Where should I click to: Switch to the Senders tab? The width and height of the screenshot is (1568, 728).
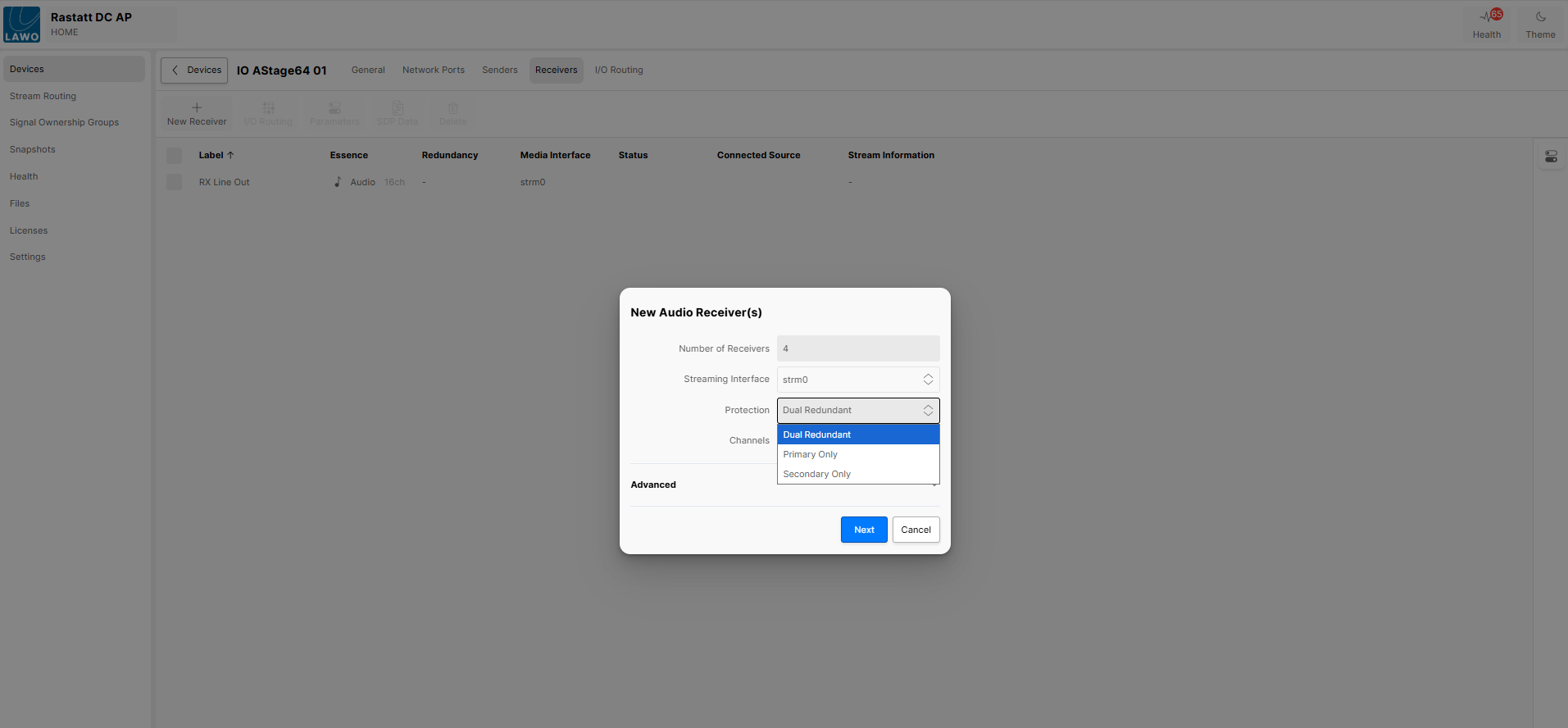(x=499, y=71)
